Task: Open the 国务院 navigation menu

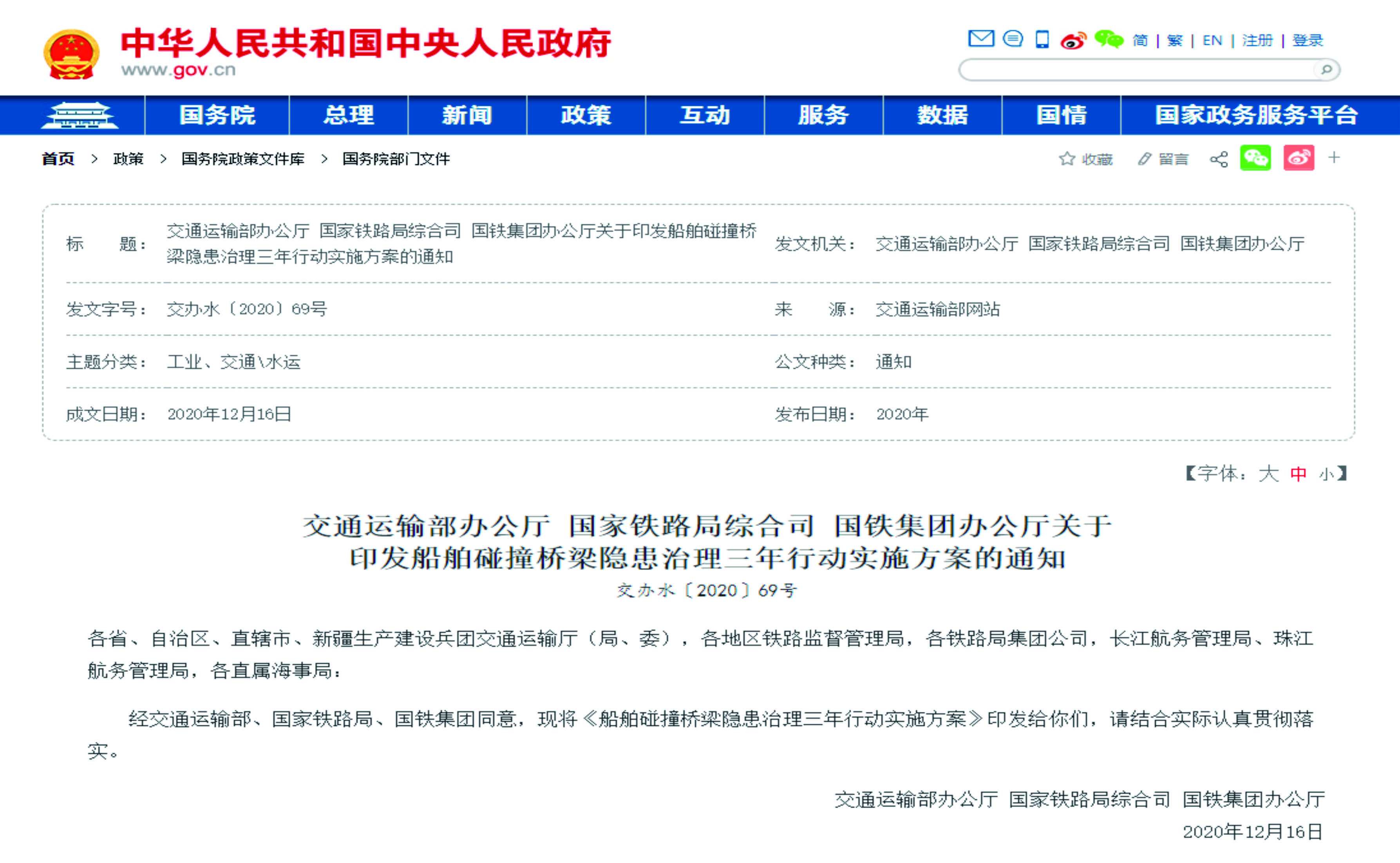Action: (x=217, y=115)
